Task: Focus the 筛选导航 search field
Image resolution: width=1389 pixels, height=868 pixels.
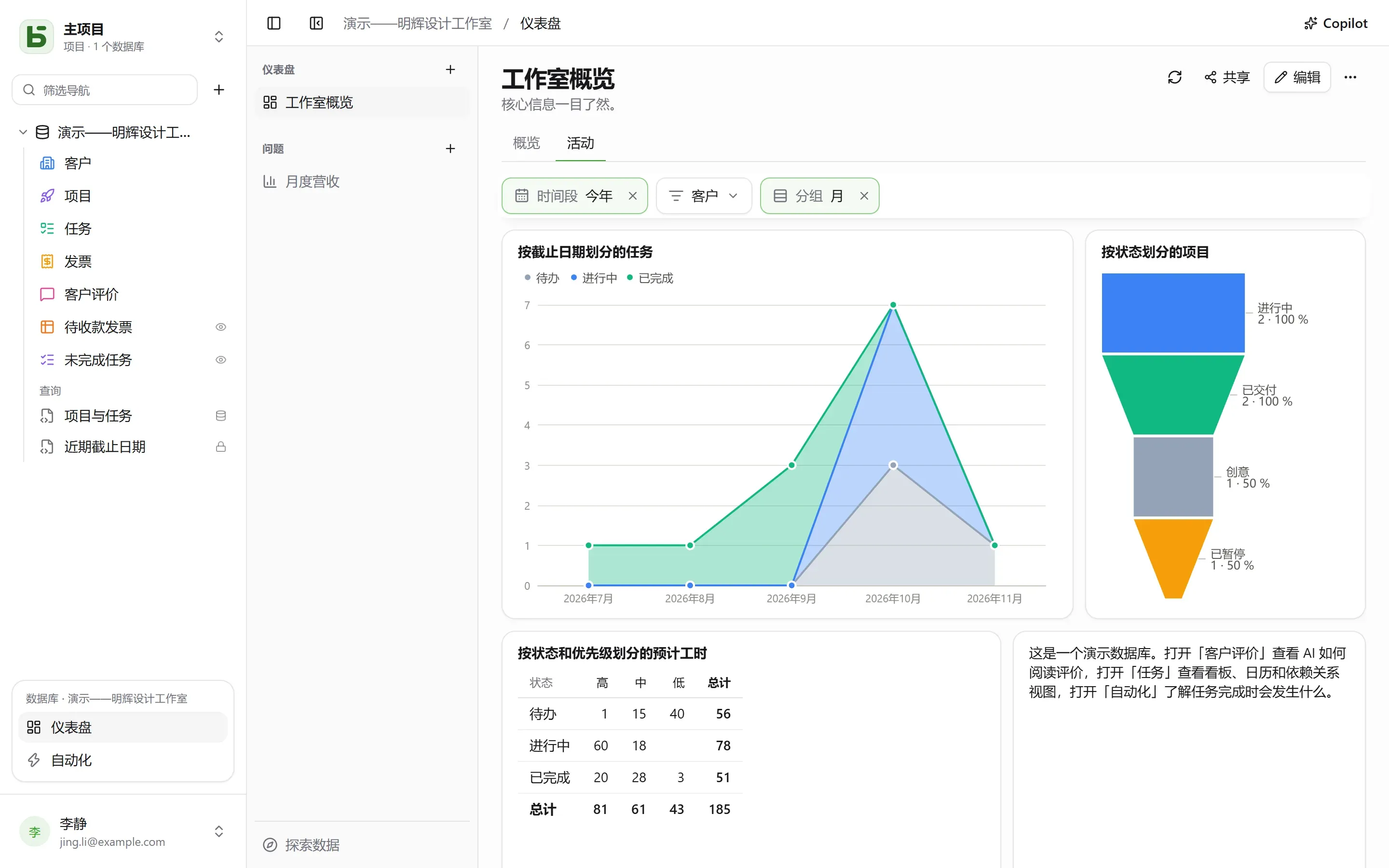Action: click(105, 90)
